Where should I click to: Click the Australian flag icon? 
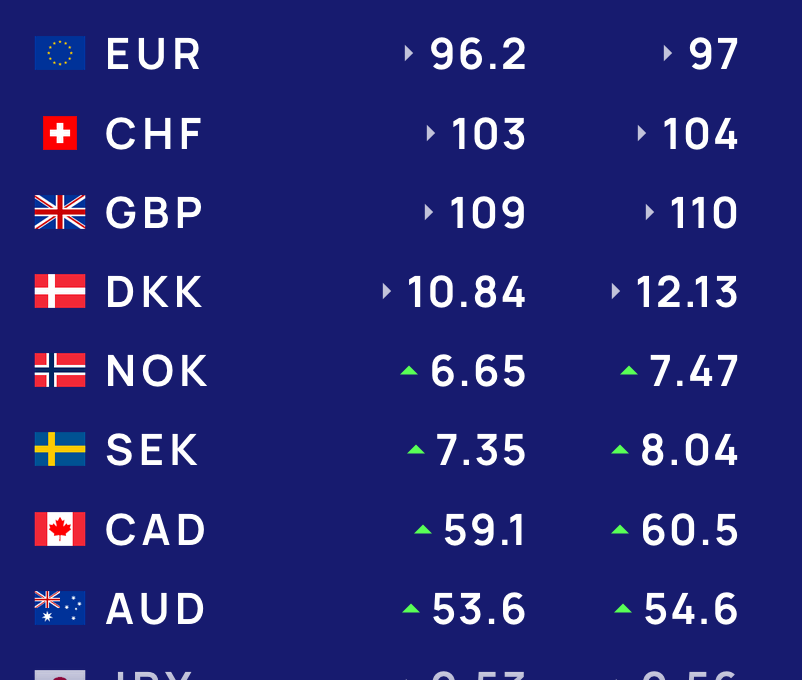tap(60, 608)
